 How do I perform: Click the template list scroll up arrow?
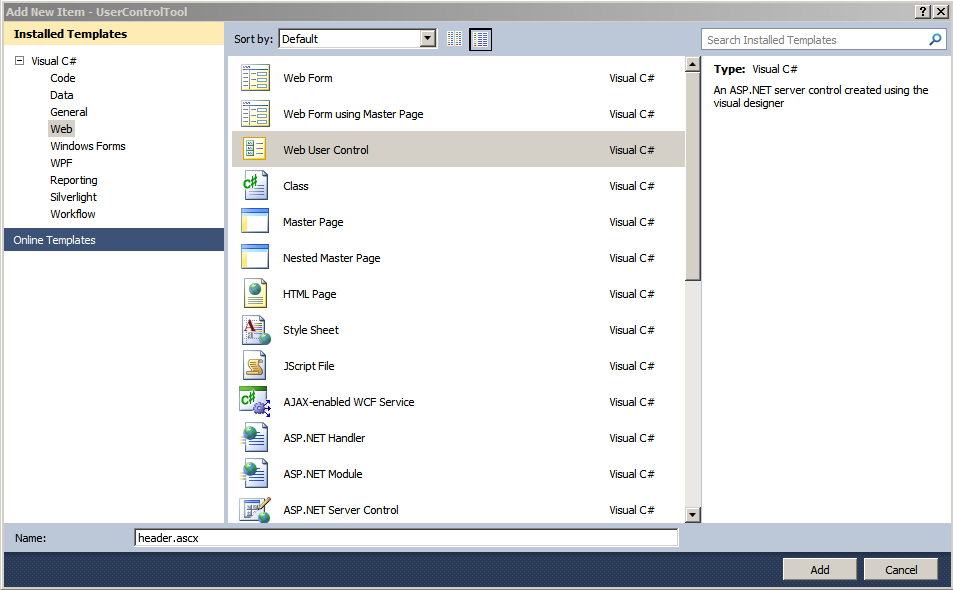[692, 64]
